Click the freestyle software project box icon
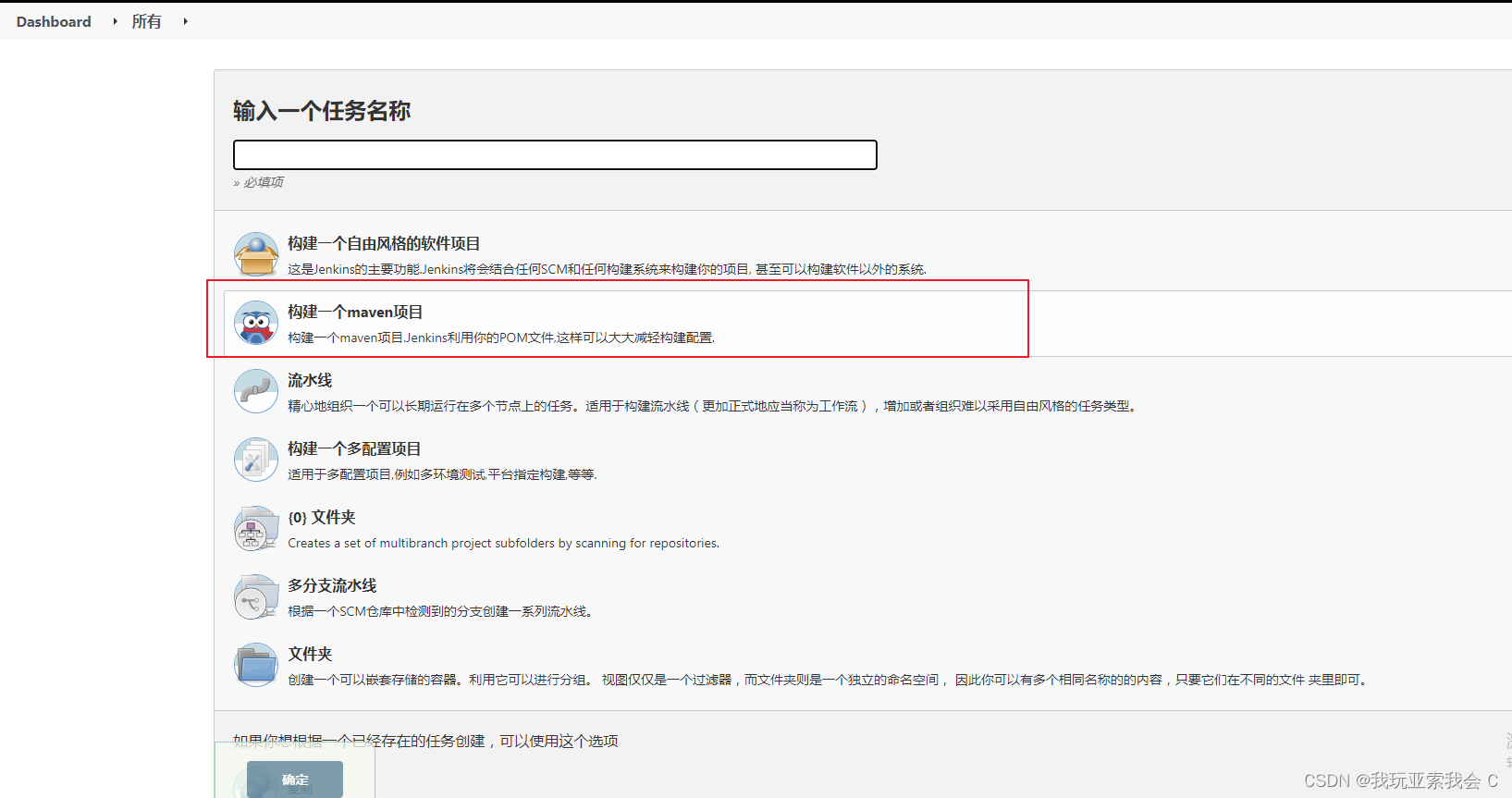 click(x=256, y=254)
